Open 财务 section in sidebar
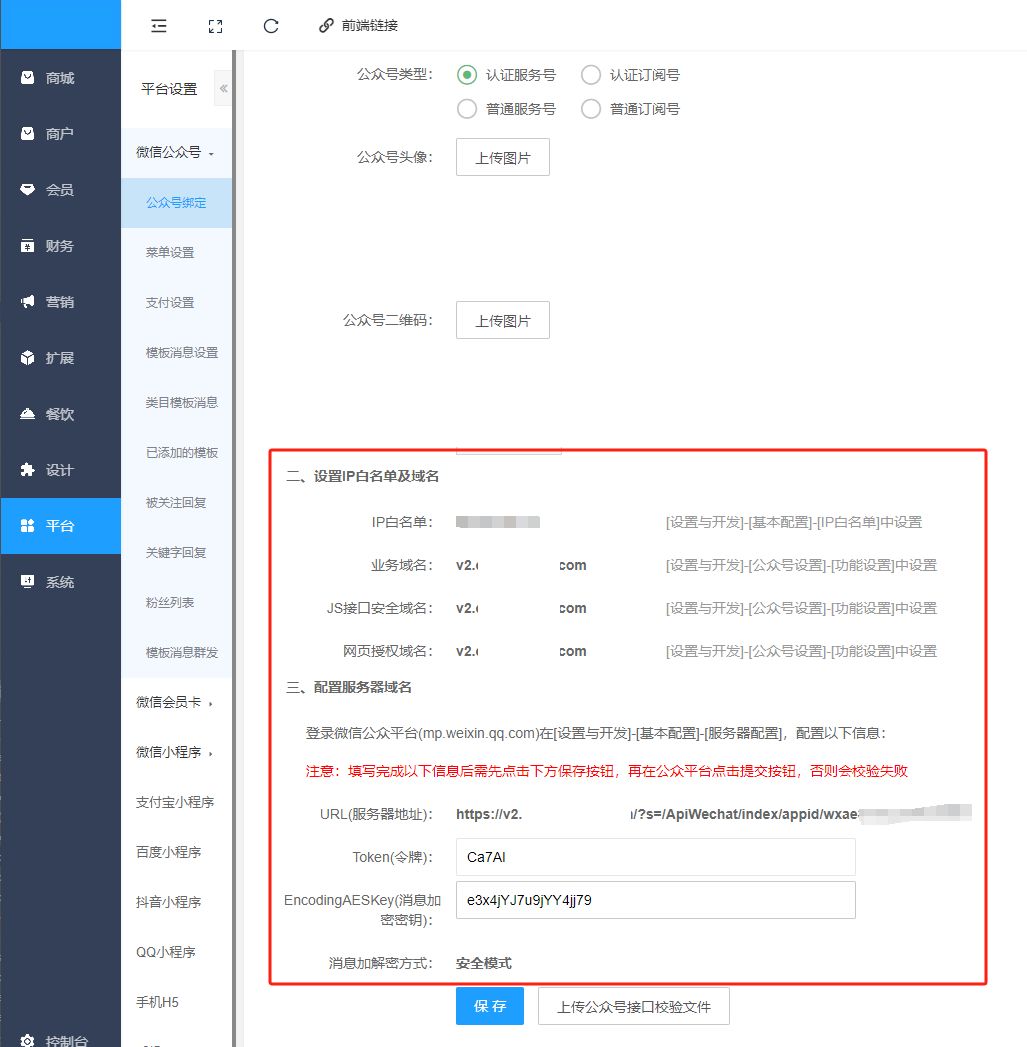The width and height of the screenshot is (1027, 1047). tap(60, 246)
